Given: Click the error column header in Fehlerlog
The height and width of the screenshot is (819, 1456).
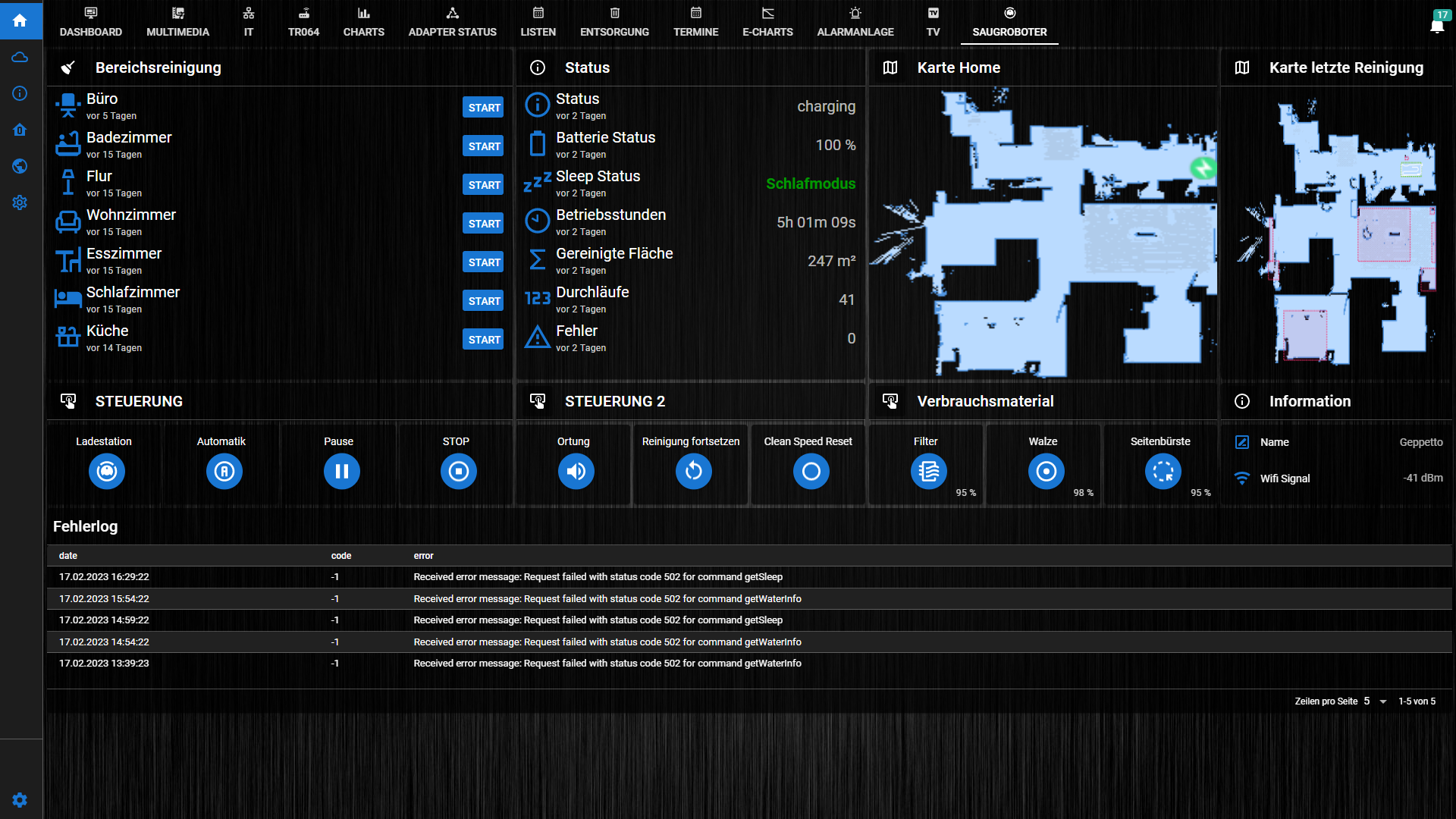Looking at the screenshot, I should click(x=423, y=556).
